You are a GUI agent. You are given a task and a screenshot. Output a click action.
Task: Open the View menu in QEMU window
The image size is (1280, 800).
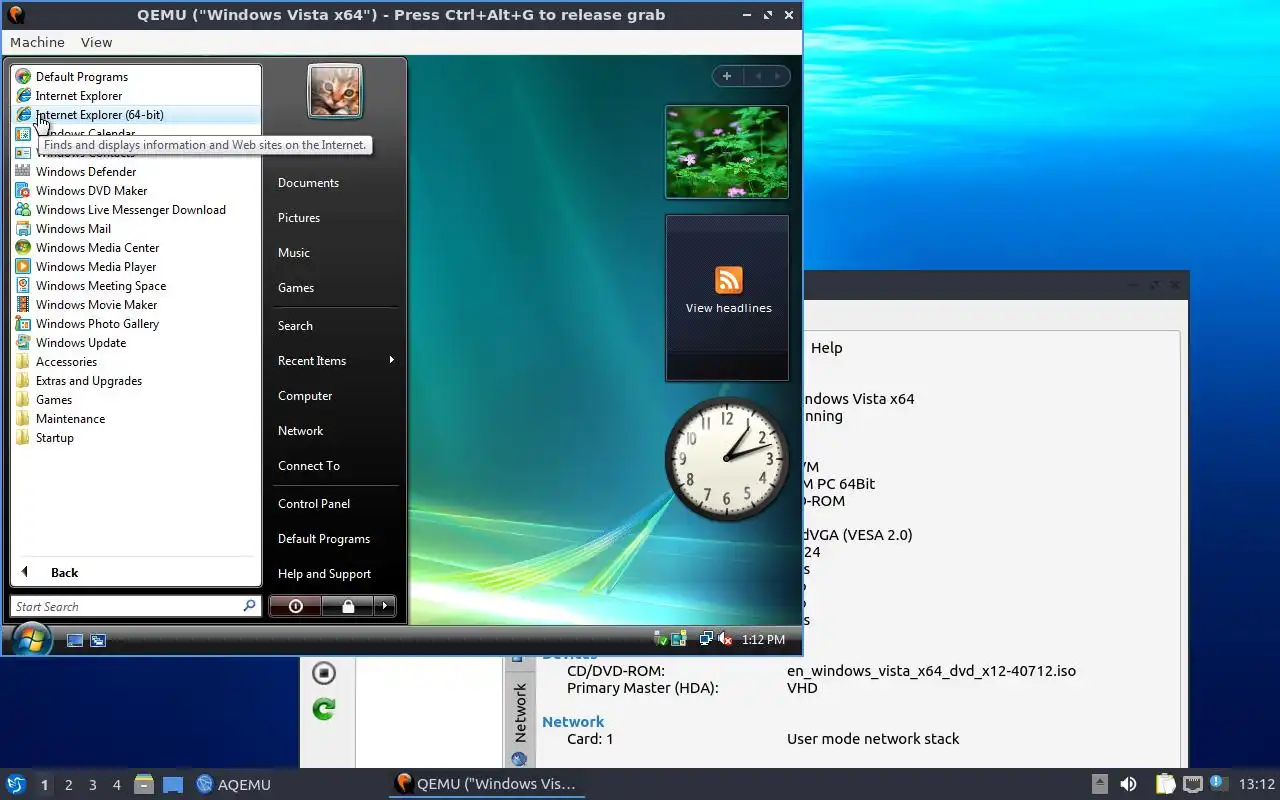click(96, 42)
